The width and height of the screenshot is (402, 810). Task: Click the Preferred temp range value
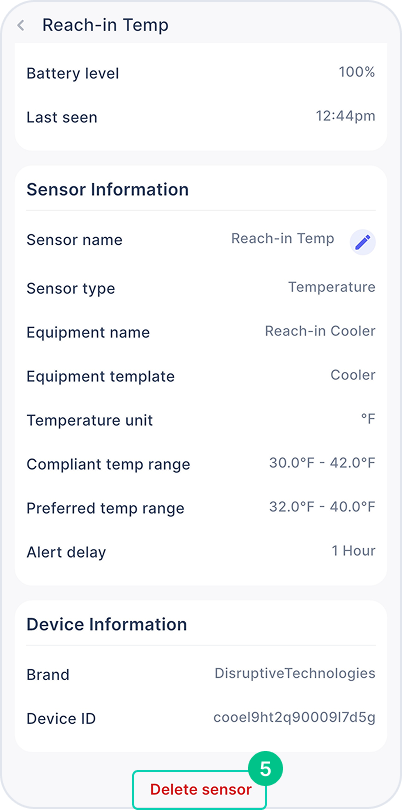point(322,507)
